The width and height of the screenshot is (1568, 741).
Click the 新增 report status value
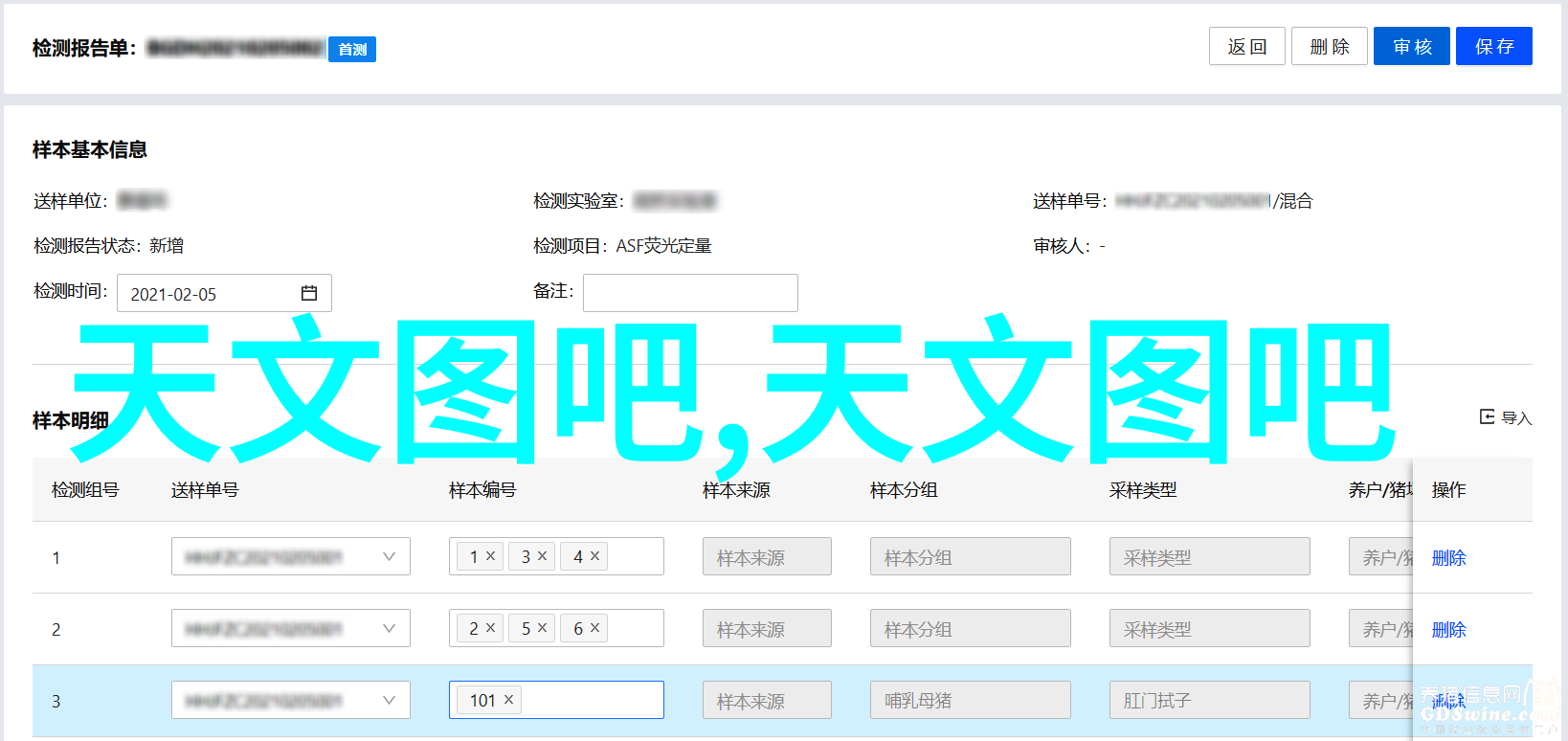click(167, 245)
